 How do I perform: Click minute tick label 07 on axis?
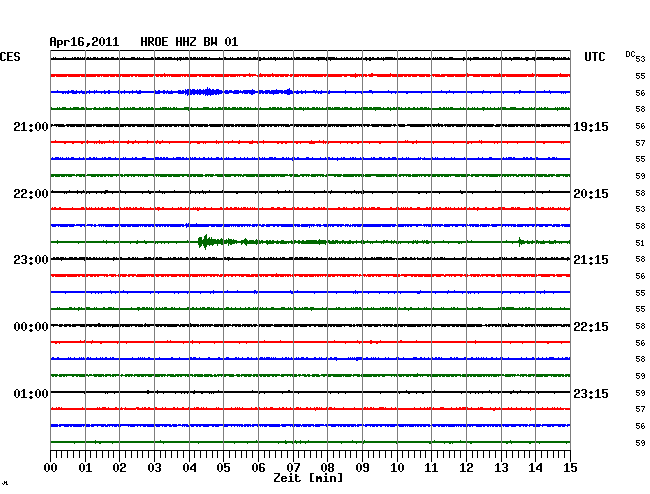(293, 467)
